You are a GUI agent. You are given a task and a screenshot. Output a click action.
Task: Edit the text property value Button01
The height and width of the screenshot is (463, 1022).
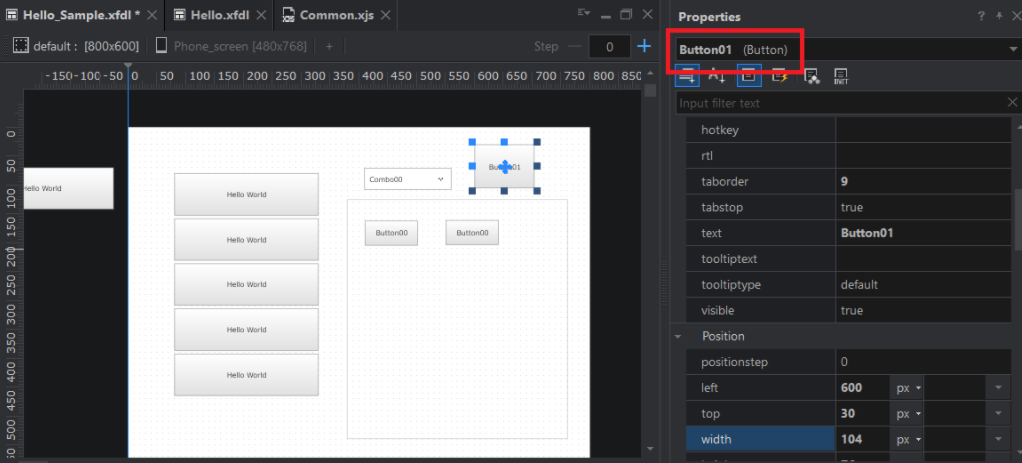[x=924, y=233]
